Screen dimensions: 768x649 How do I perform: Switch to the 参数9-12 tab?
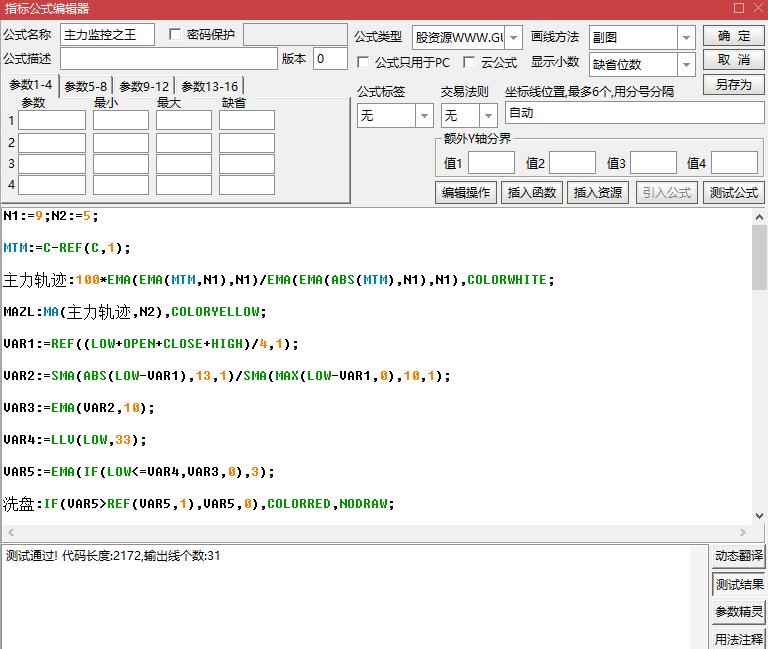(x=144, y=87)
